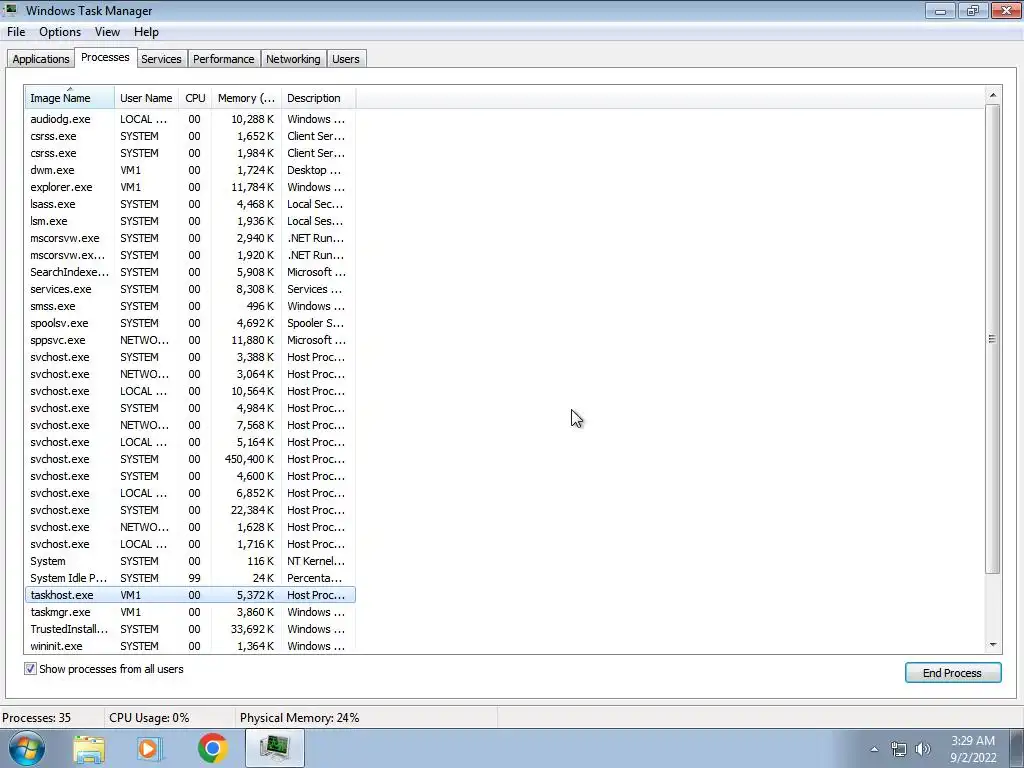Open the View menu

pos(107,32)
